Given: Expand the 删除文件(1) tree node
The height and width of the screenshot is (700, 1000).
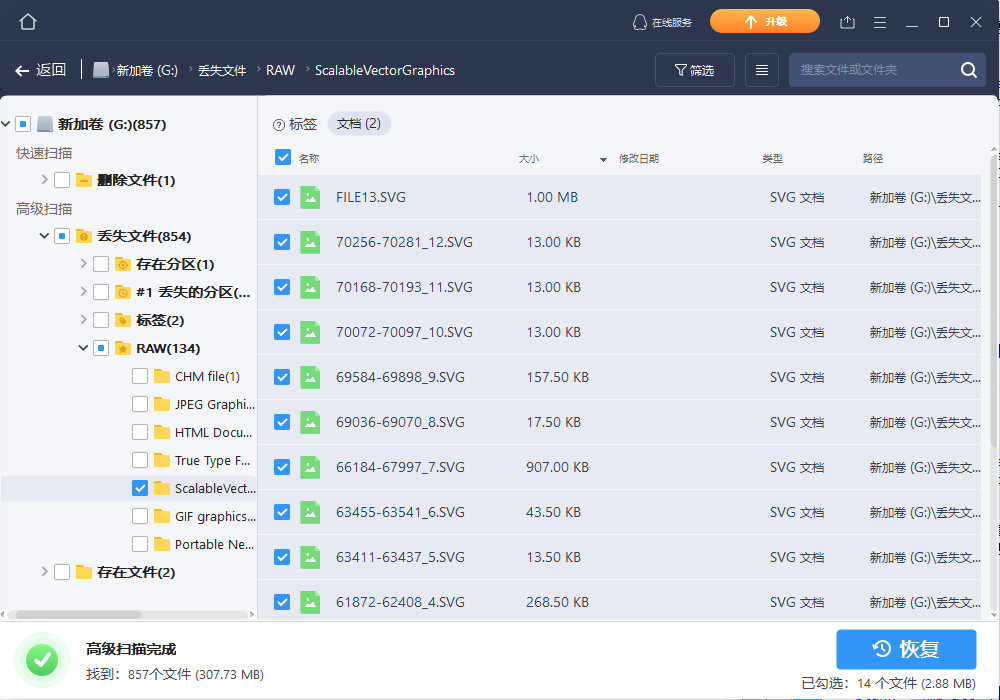Looking at the screenshot, I should tap(44, 180).
